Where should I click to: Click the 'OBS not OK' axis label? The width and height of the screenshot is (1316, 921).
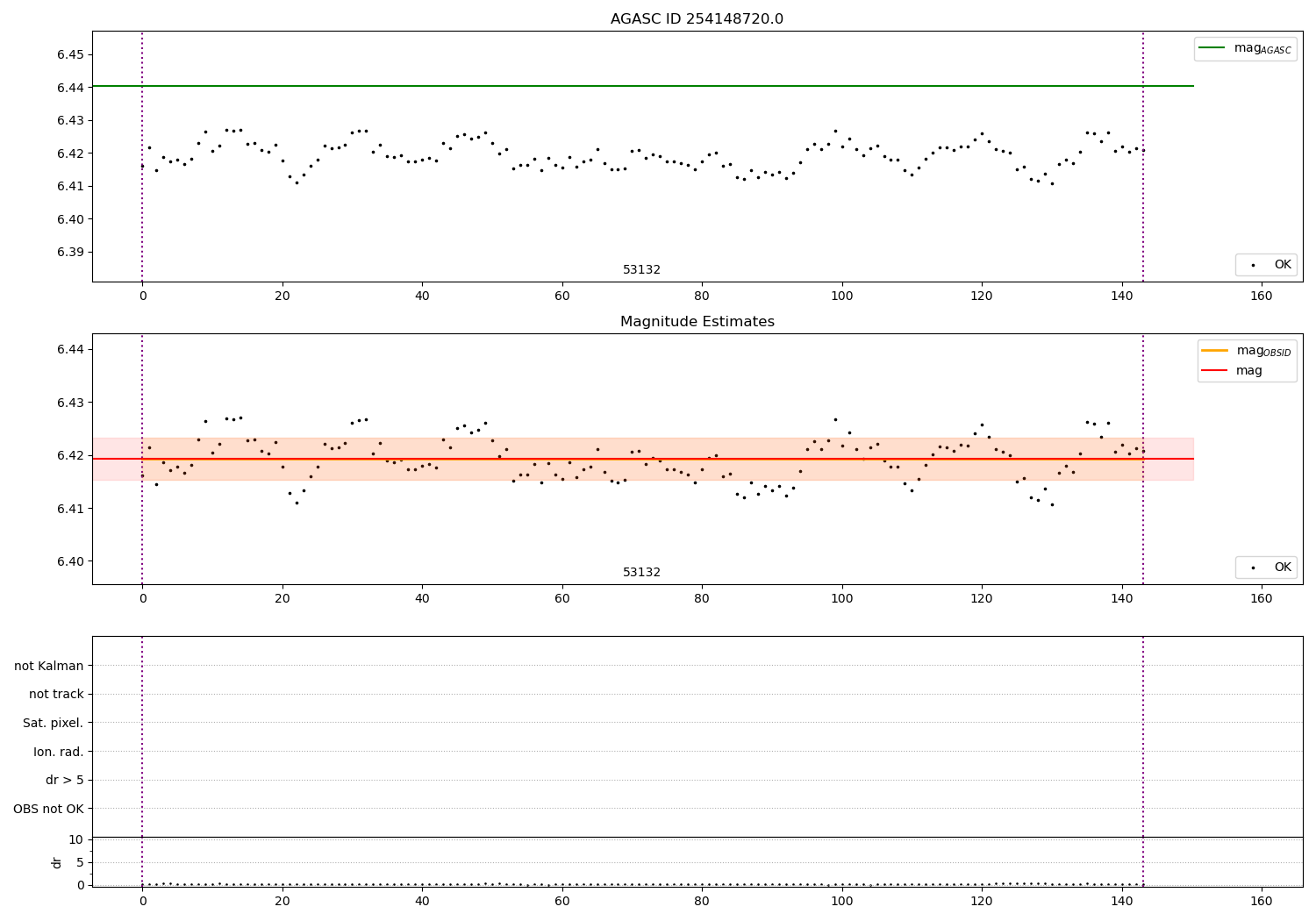(48, 809)
